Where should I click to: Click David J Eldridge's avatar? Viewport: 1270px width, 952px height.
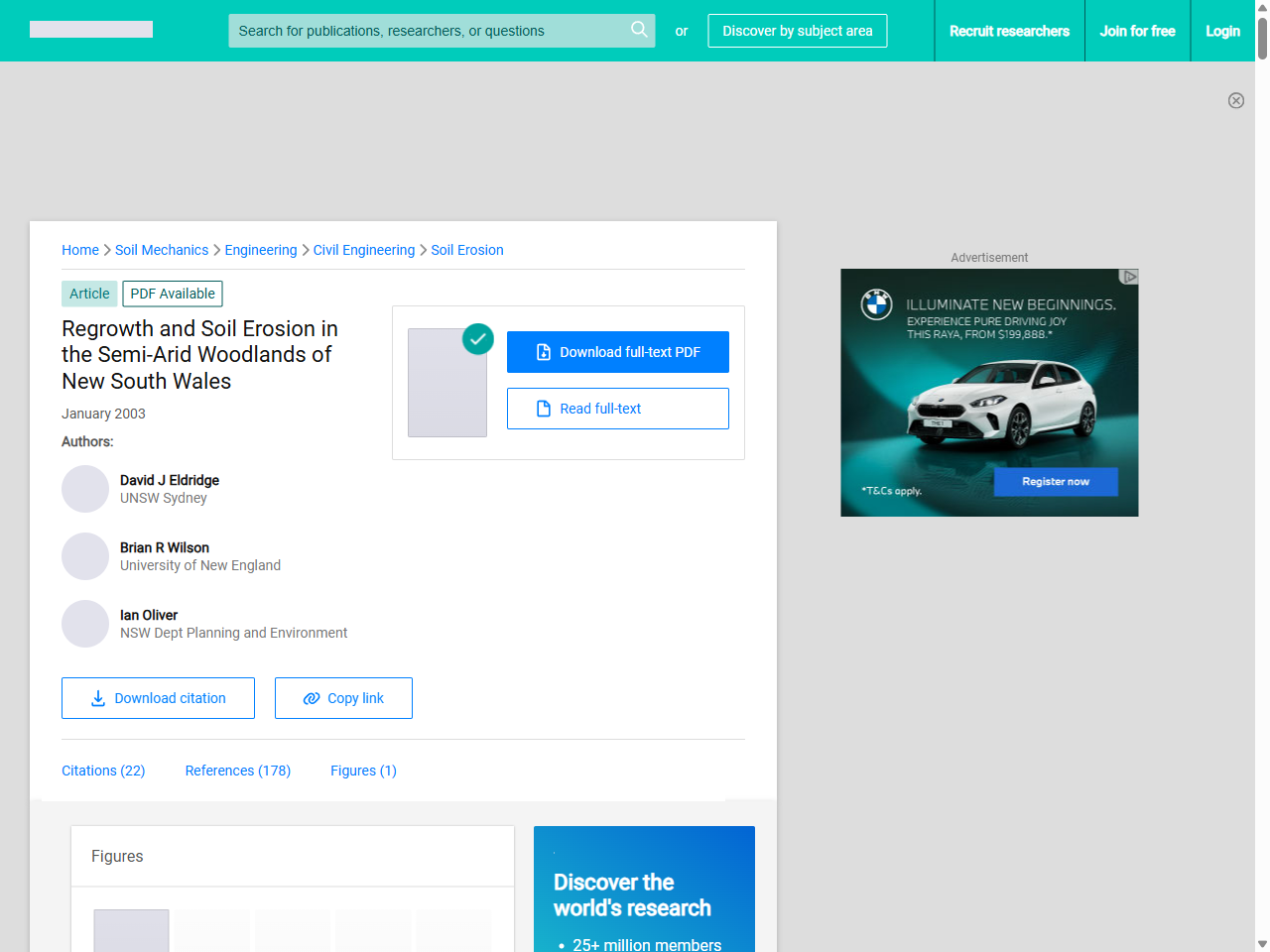click(85, 489)
